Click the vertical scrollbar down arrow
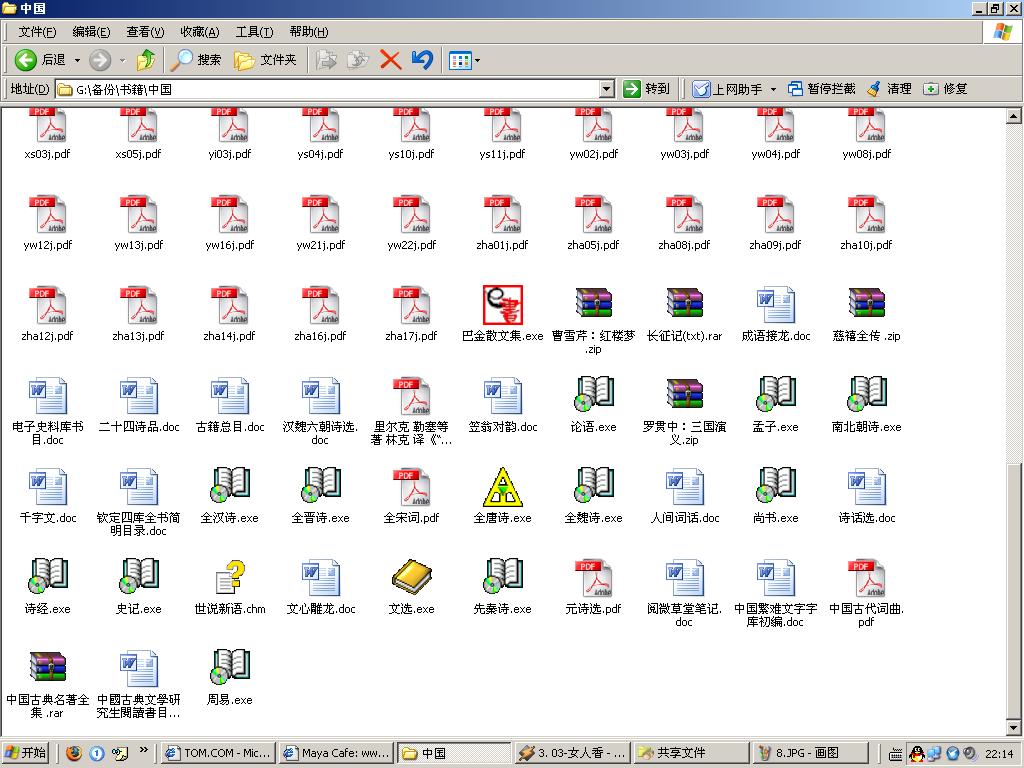This screenshot has height=768, width=1024. 1014,728
